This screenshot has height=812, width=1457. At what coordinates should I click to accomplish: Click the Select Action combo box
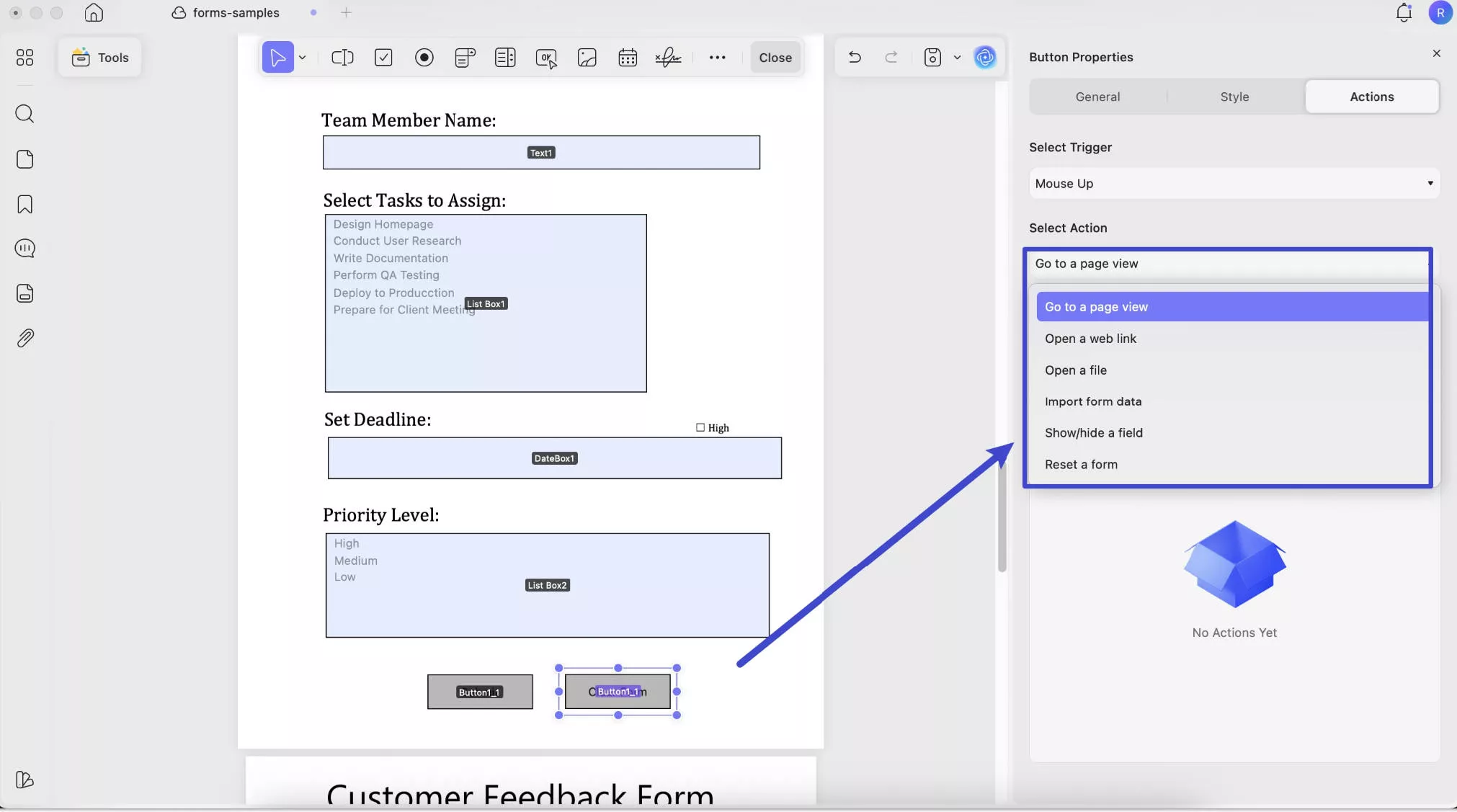(x=1228, y=264)
